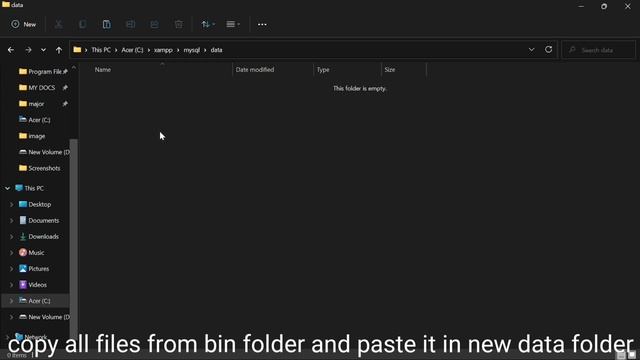Image resolution: width=640 pixels, height=360 pixels.
Task: Sort by Size column header
Action: (x=390, y=70)
